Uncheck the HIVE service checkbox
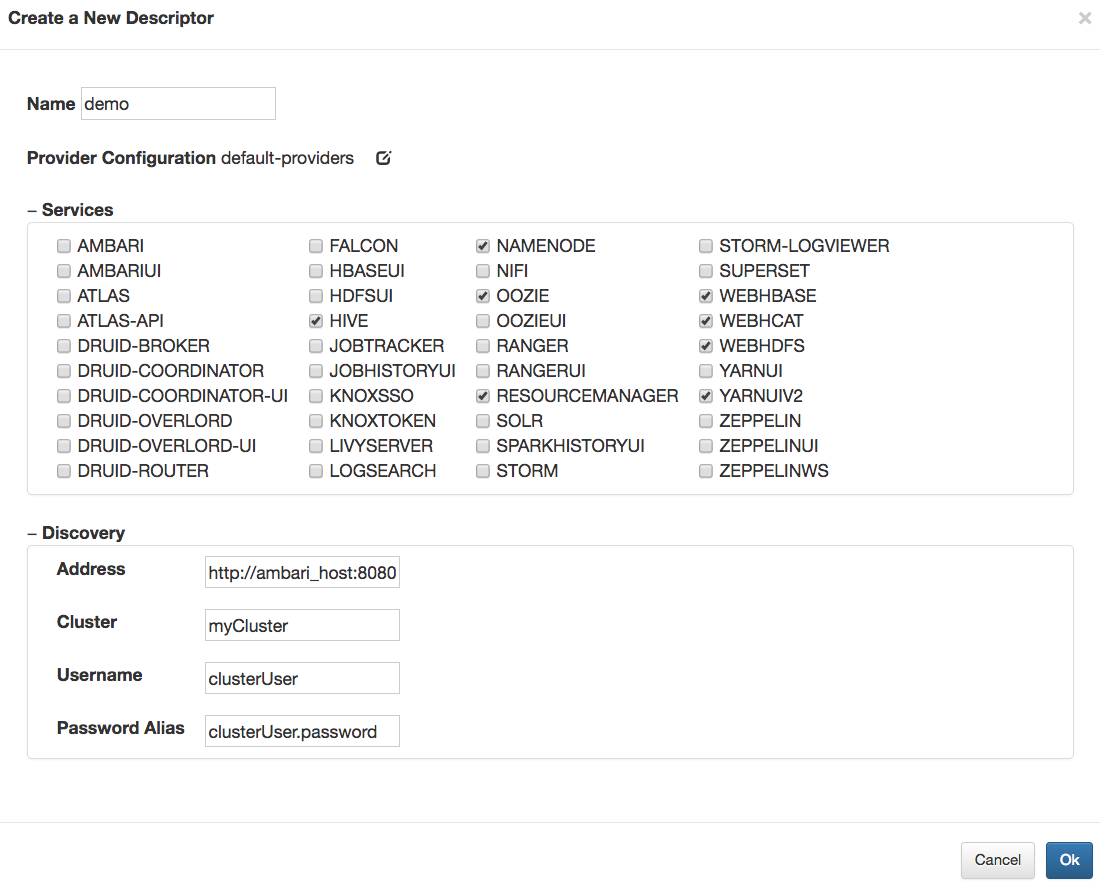The image size is (1100, 887). coord(316,321)
